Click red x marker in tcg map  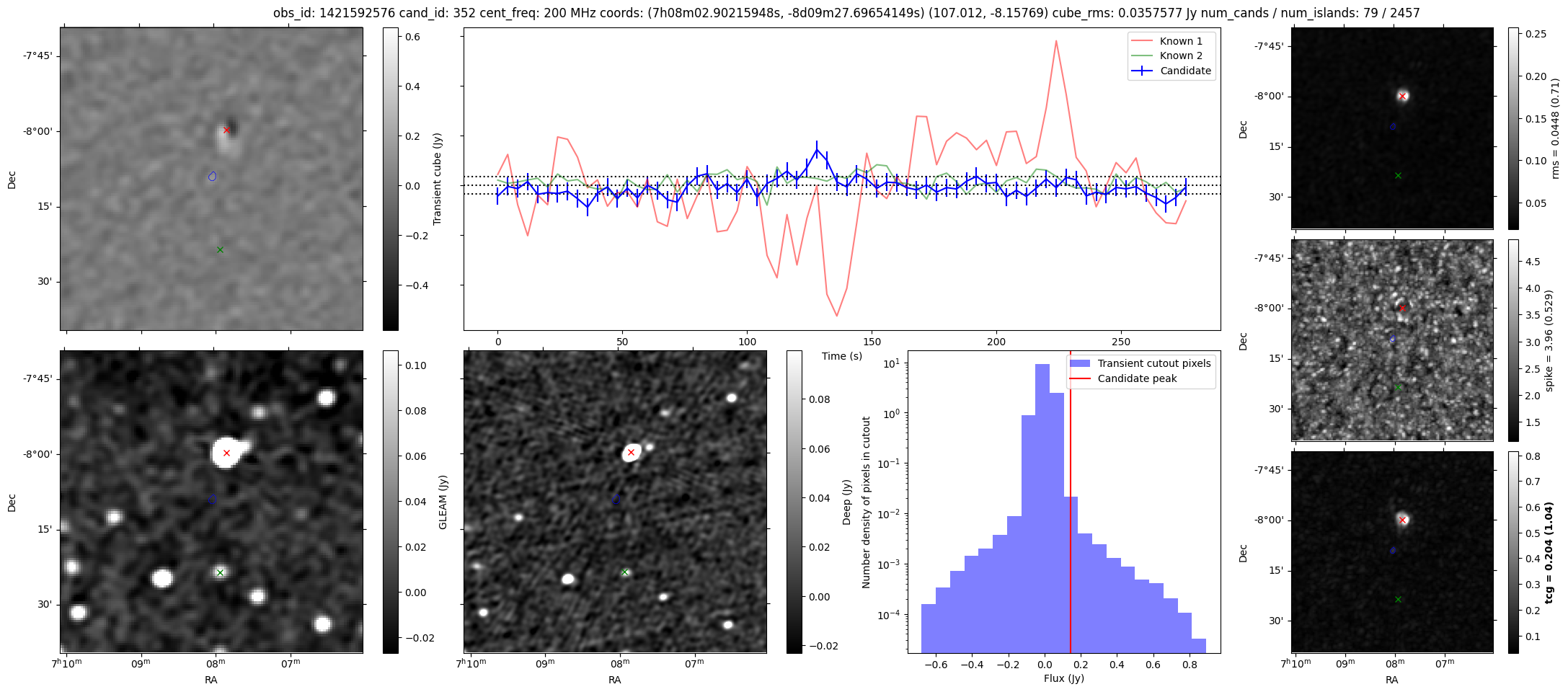click(x=1402, y=520)
